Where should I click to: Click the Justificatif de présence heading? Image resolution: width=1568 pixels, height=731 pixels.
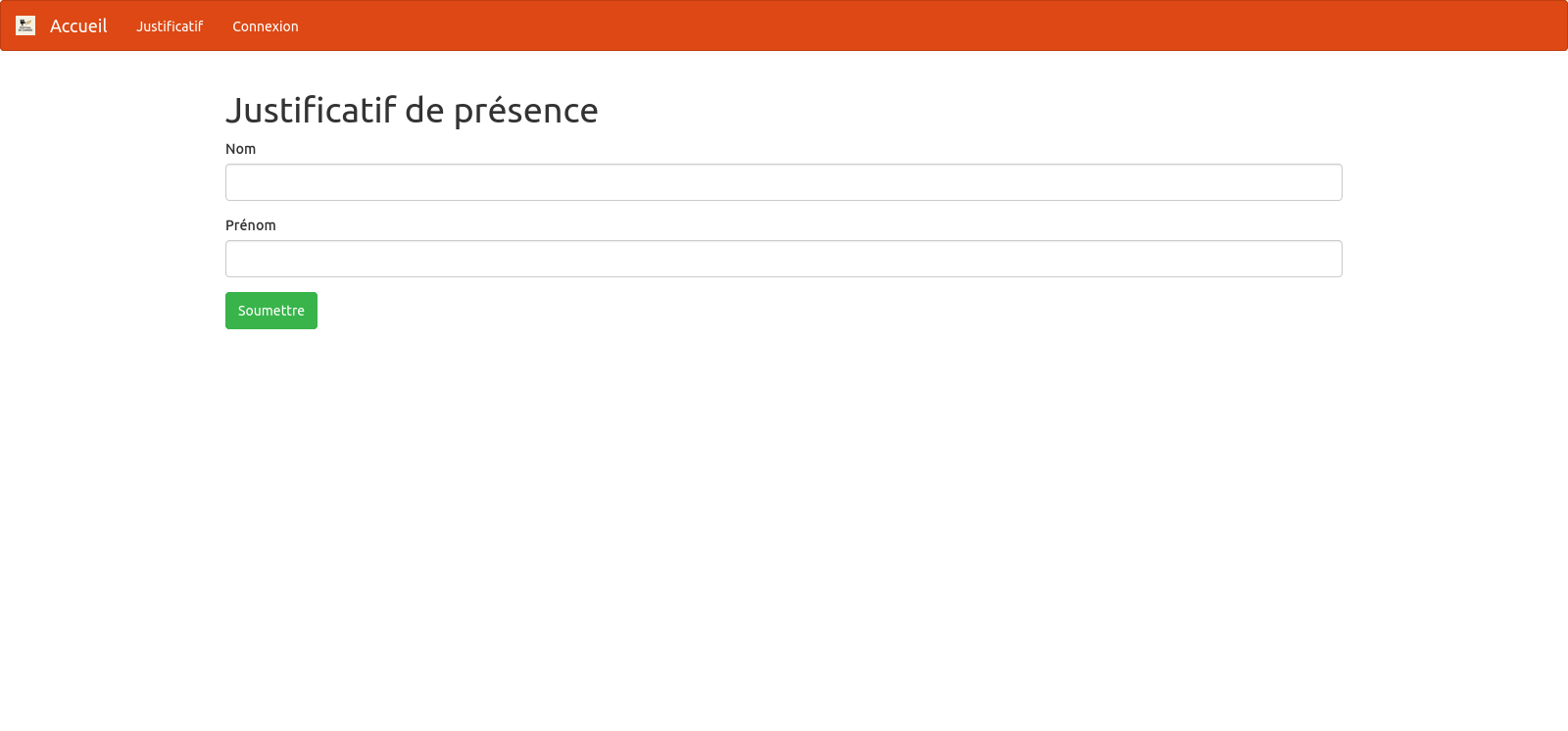pyautogui.click(x=412, y=111)
